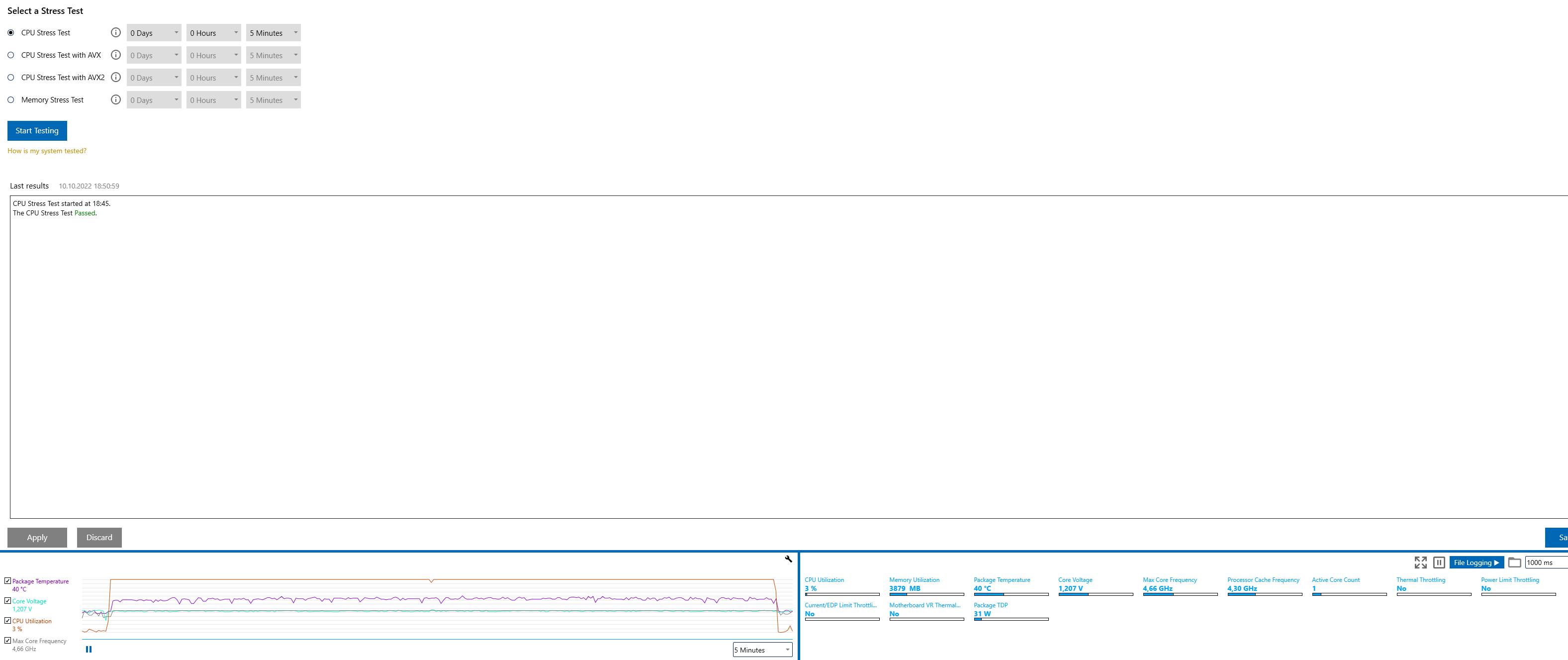Open 'How is my system tested?' link

(x=47, y=151)
